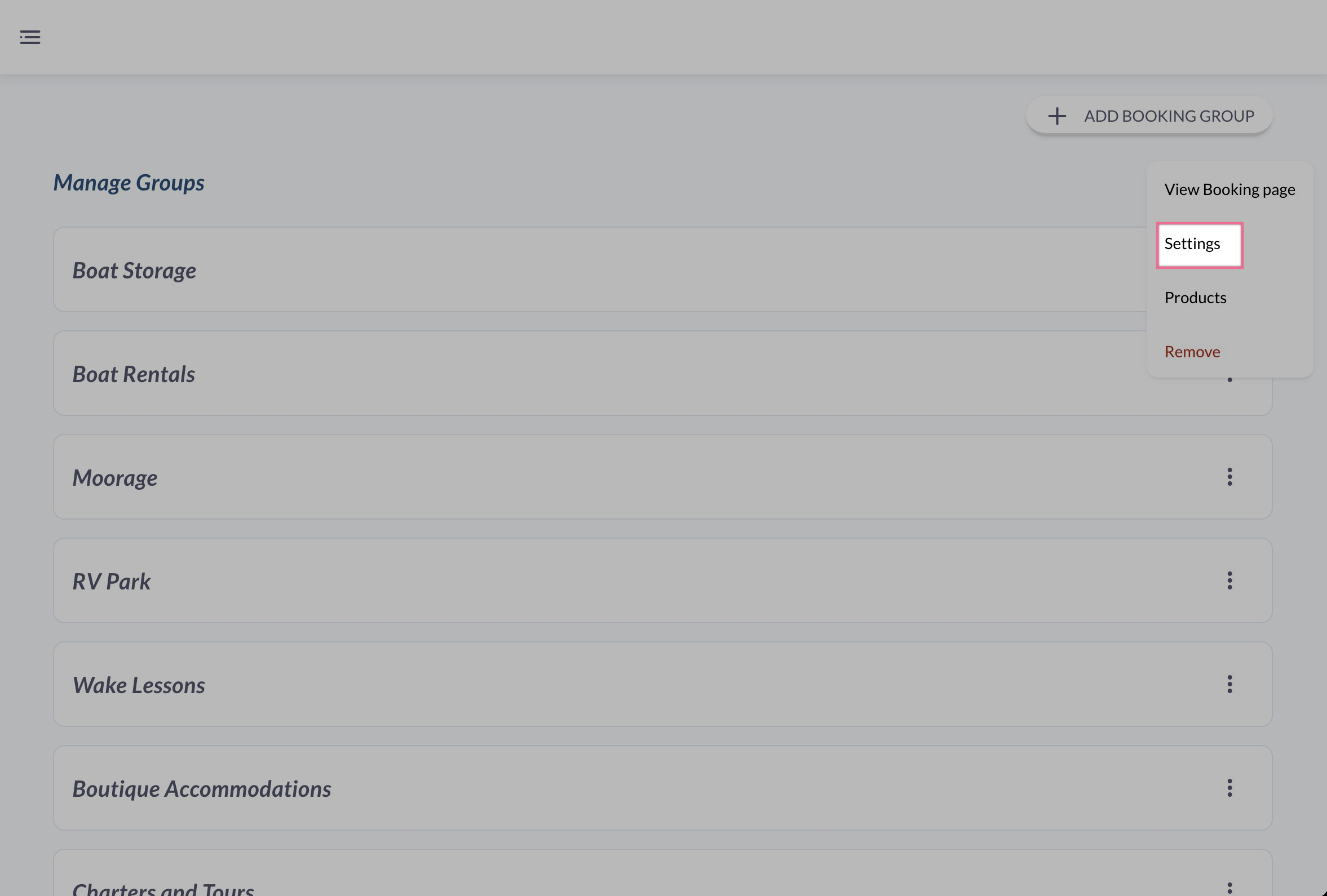Select the Boat Rentals group card

pyautogui.click(x=571, y=374)
